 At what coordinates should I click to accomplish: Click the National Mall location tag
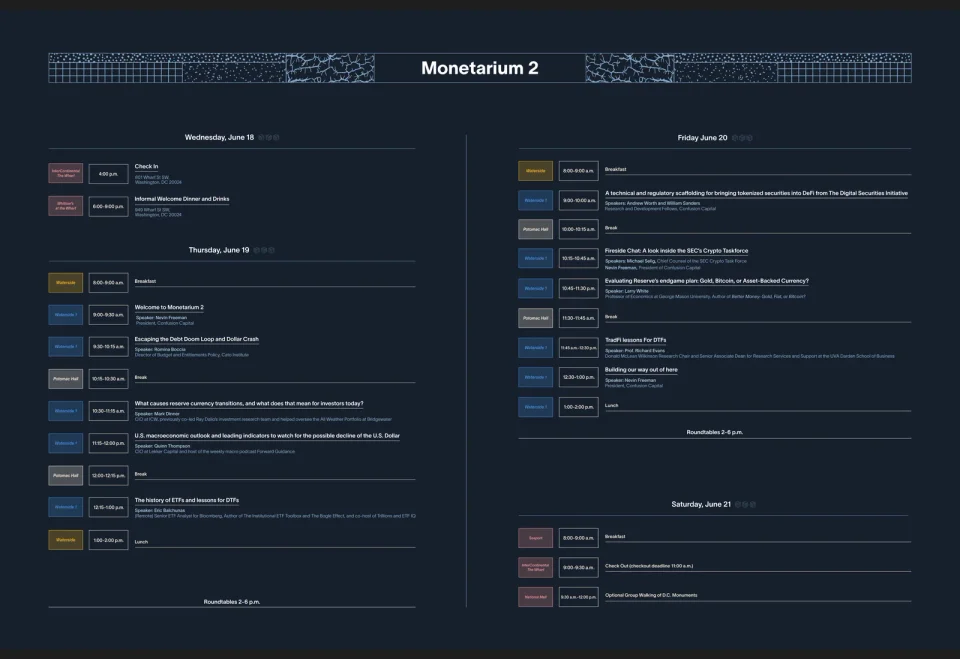[x=536, y=597]
